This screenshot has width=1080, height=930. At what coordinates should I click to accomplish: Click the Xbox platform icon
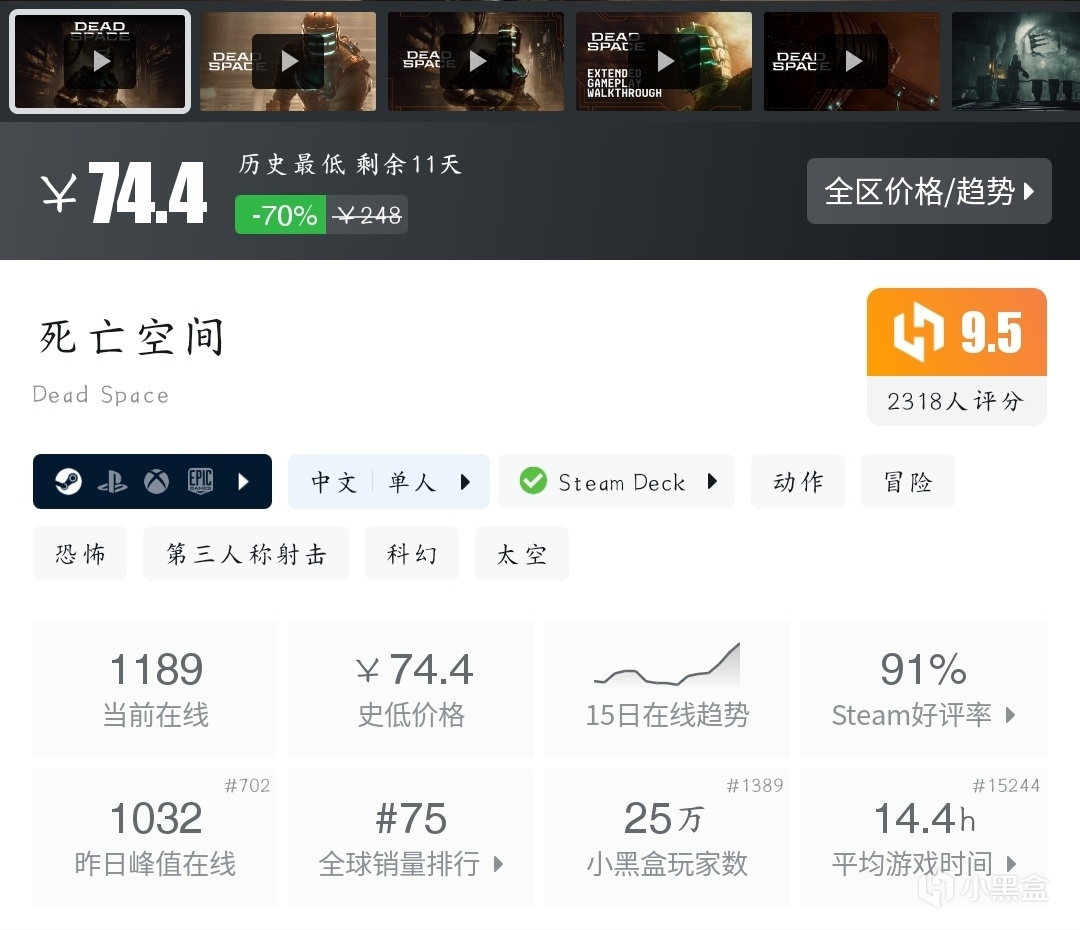pos(156,481)
